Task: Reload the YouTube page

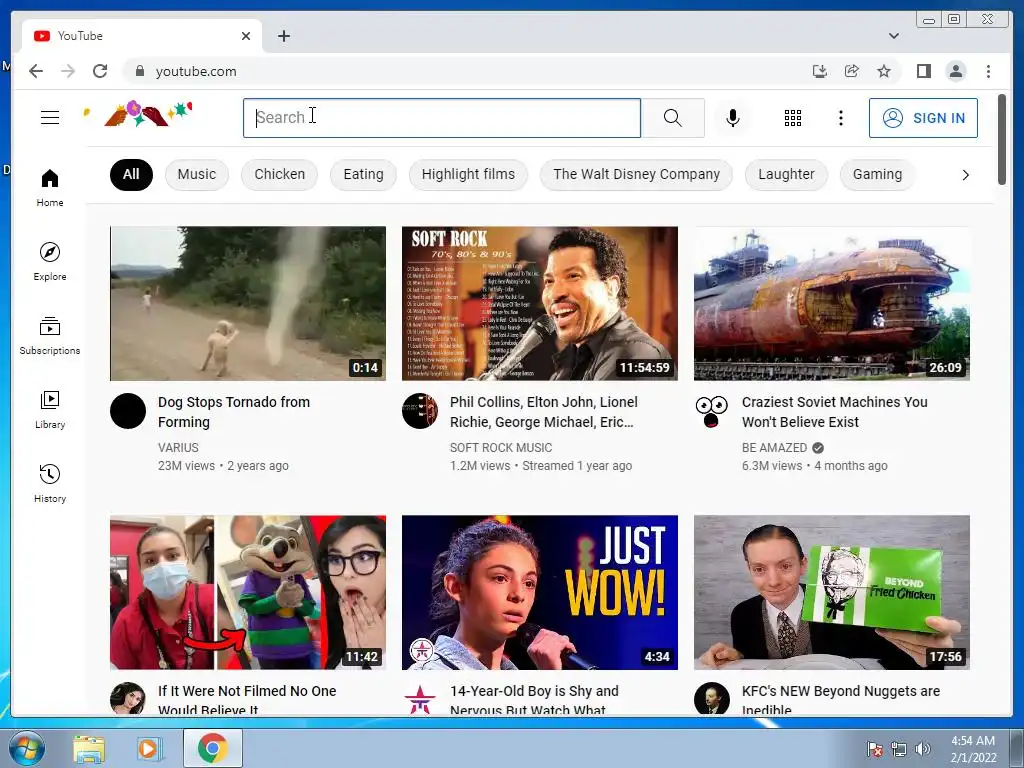Action: [x=100, y=71]
